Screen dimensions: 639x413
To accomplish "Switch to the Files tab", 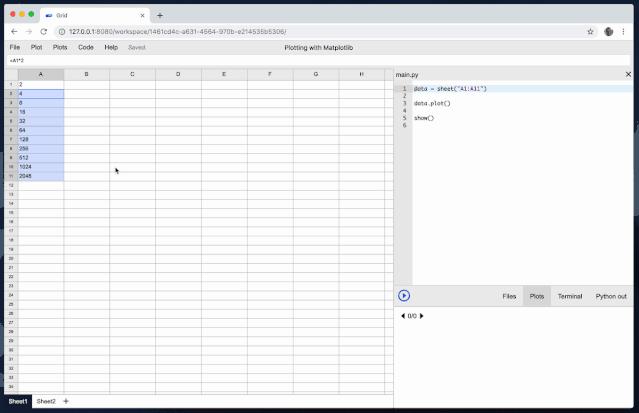I will tap(509, 296).
